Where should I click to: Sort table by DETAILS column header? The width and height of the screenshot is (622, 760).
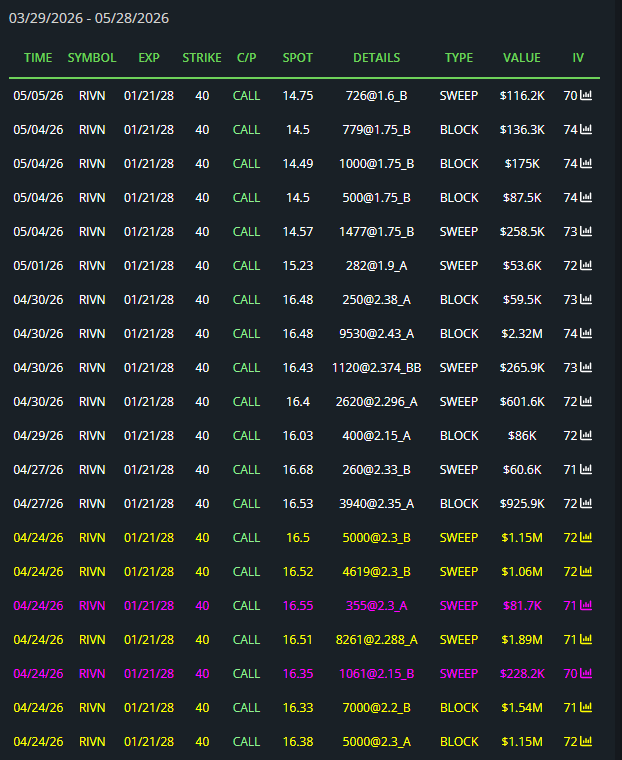(x=376, y=58)
